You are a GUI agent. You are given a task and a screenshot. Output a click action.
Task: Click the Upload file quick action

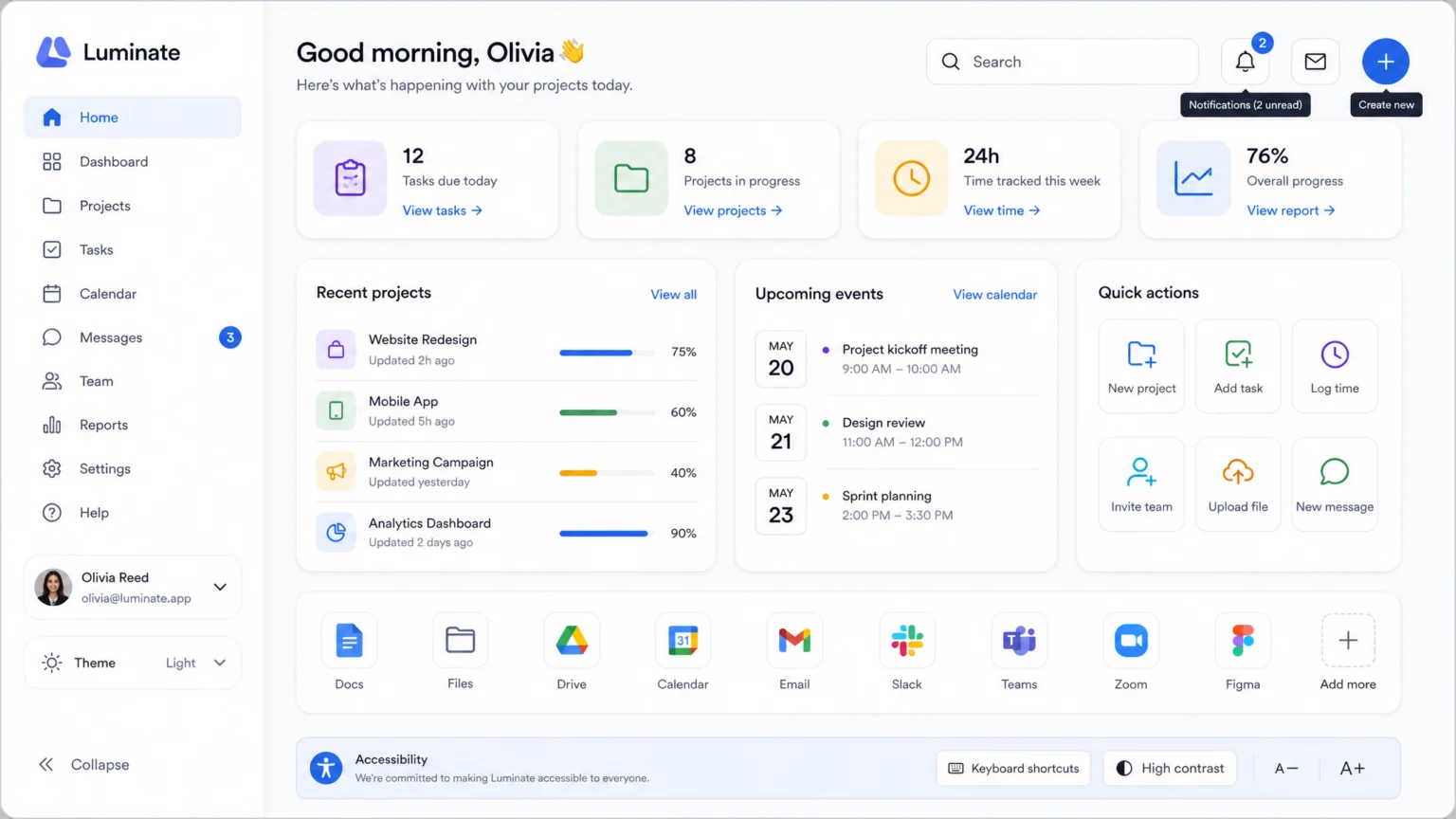(1238, 484)
